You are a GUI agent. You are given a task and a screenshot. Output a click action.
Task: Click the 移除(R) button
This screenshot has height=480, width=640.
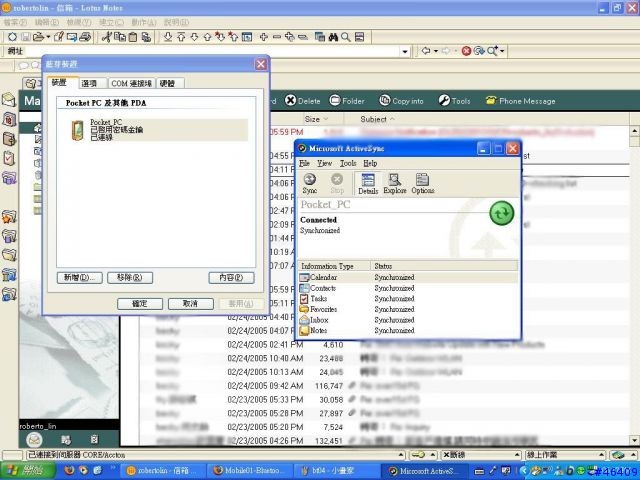(x=130, y=278)
